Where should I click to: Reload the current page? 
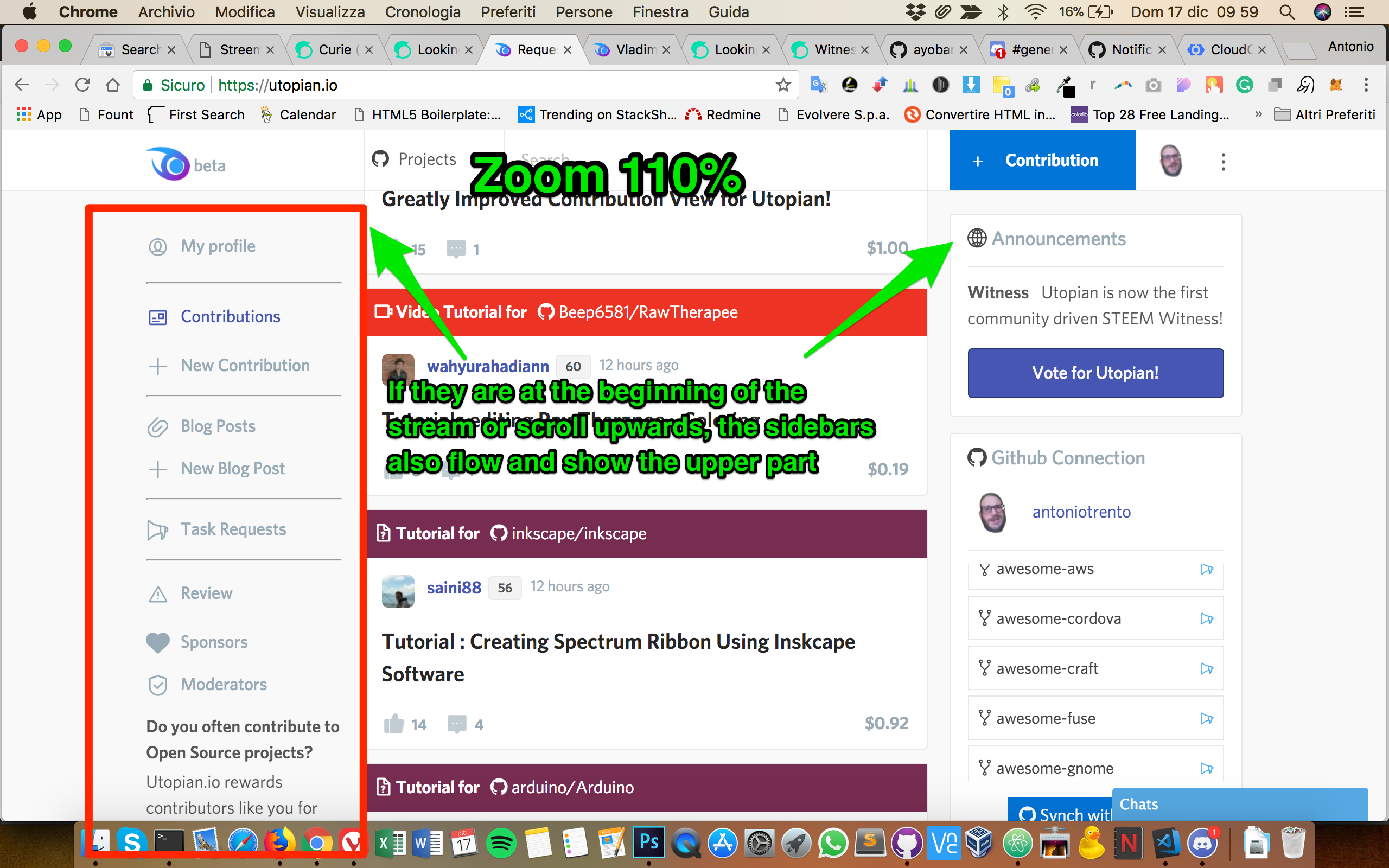point(82,85)
